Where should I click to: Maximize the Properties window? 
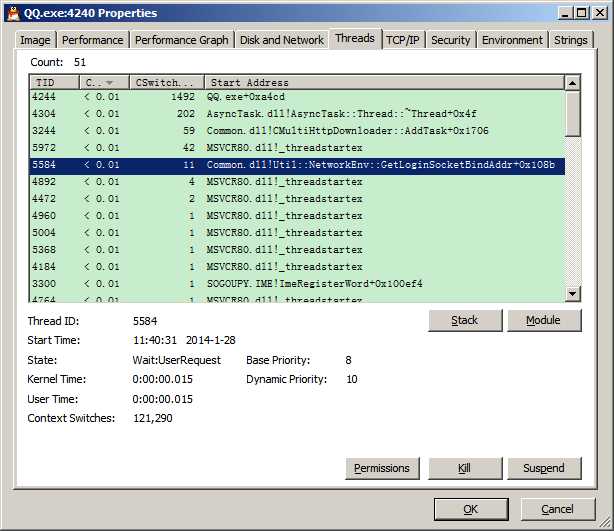click(581, 13)
